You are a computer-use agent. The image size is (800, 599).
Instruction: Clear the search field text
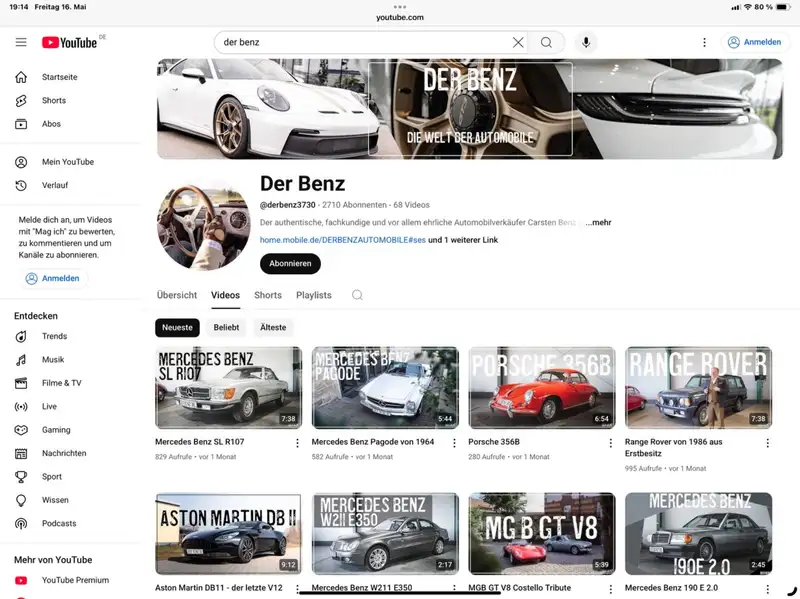tap(518, 42)
